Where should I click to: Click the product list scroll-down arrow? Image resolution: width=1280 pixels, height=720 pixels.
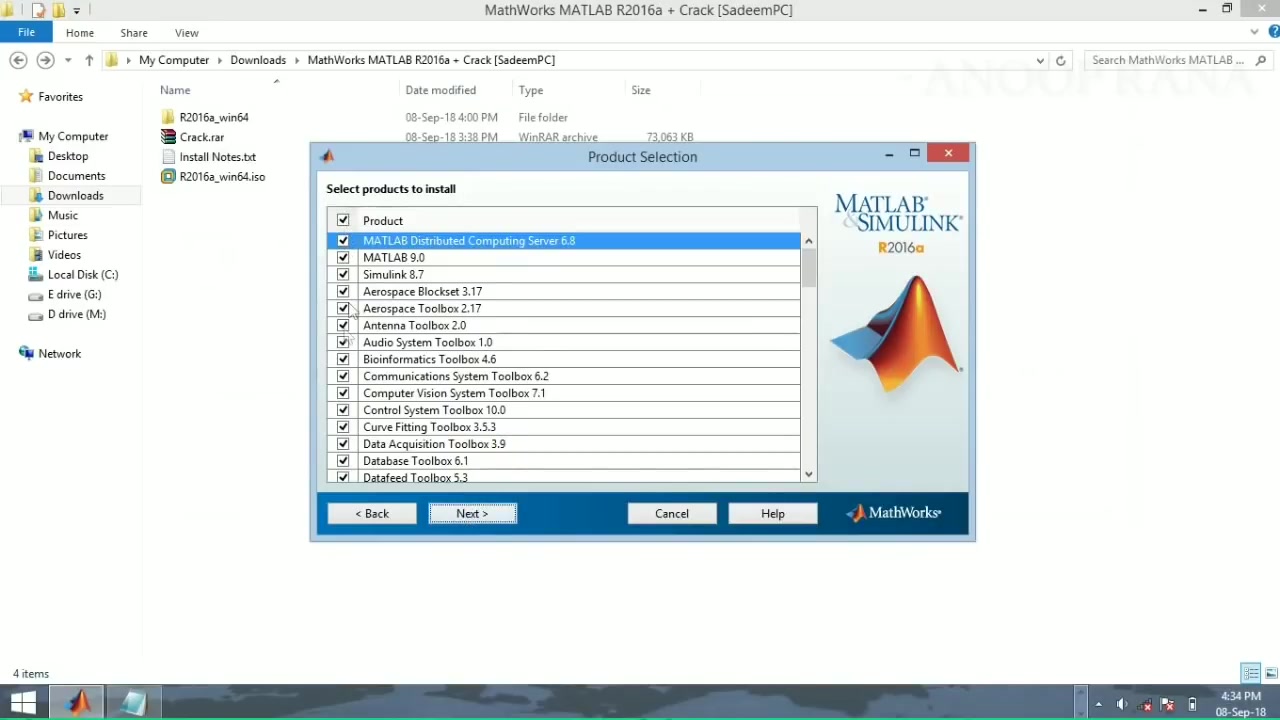(809, 475)
